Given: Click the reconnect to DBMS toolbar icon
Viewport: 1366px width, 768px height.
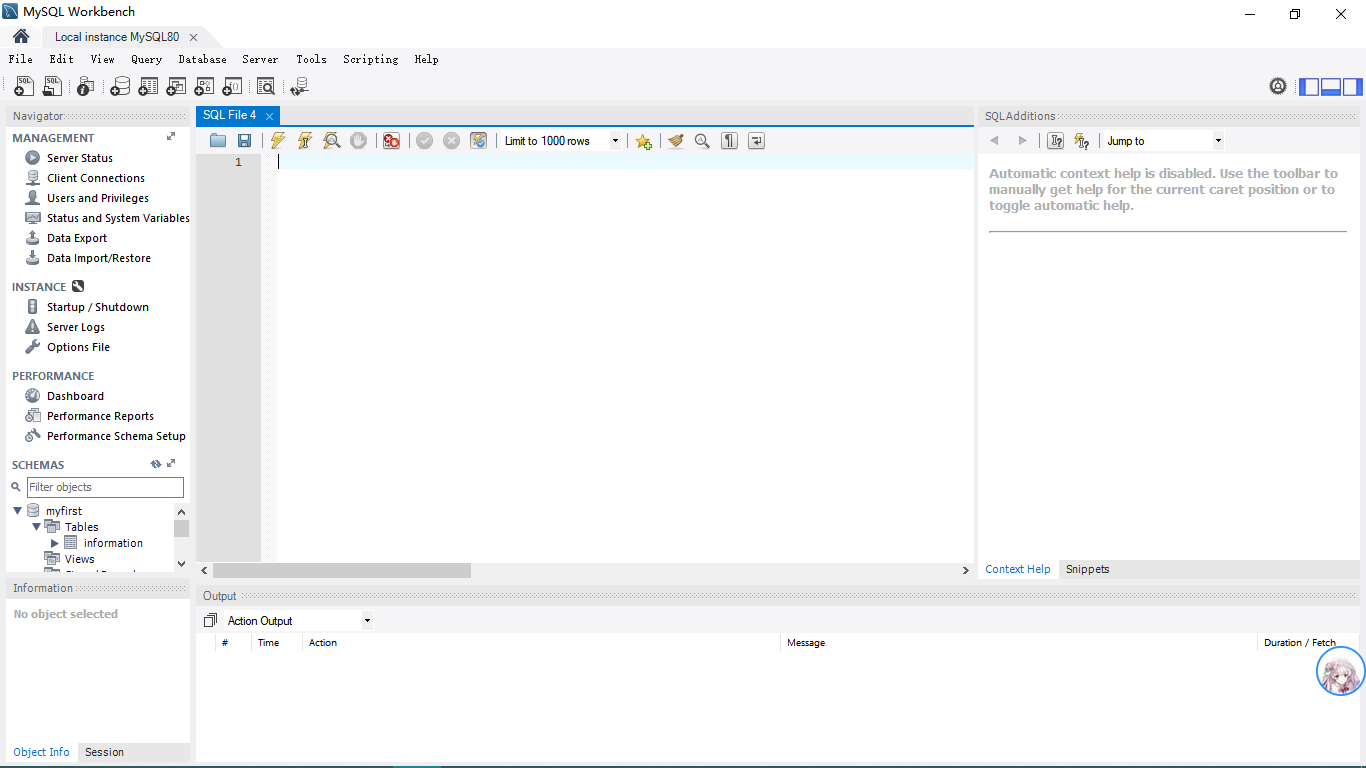Looking at the screenshot, I should [299, 87].
